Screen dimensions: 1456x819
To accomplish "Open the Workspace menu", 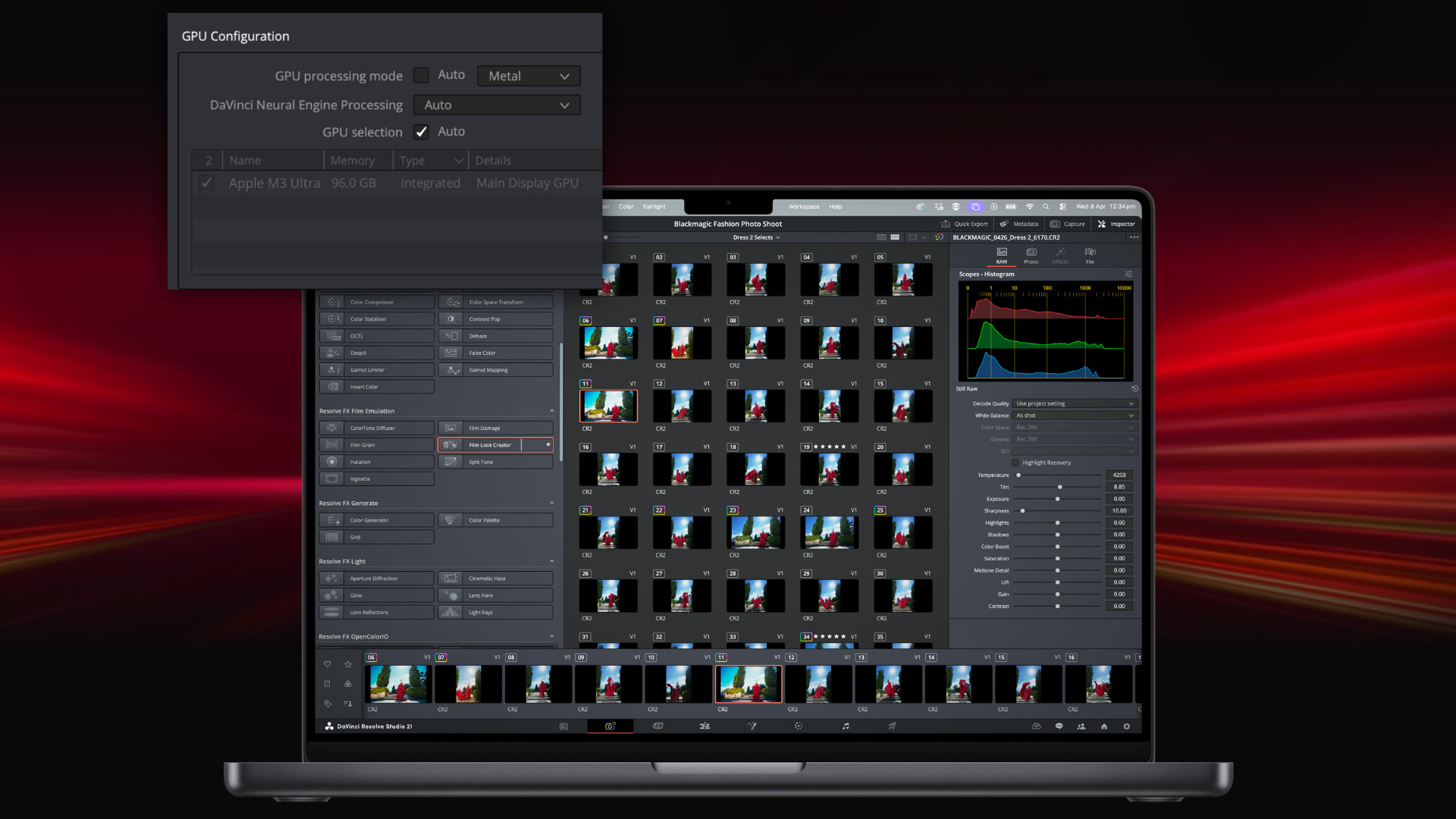I will (803, 206).
